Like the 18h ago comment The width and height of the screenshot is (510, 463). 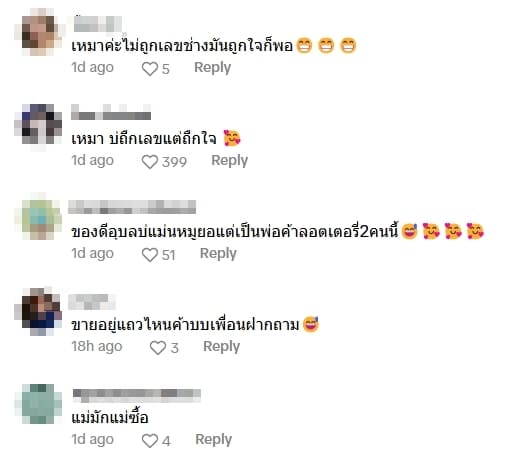(x=158, y=348)
